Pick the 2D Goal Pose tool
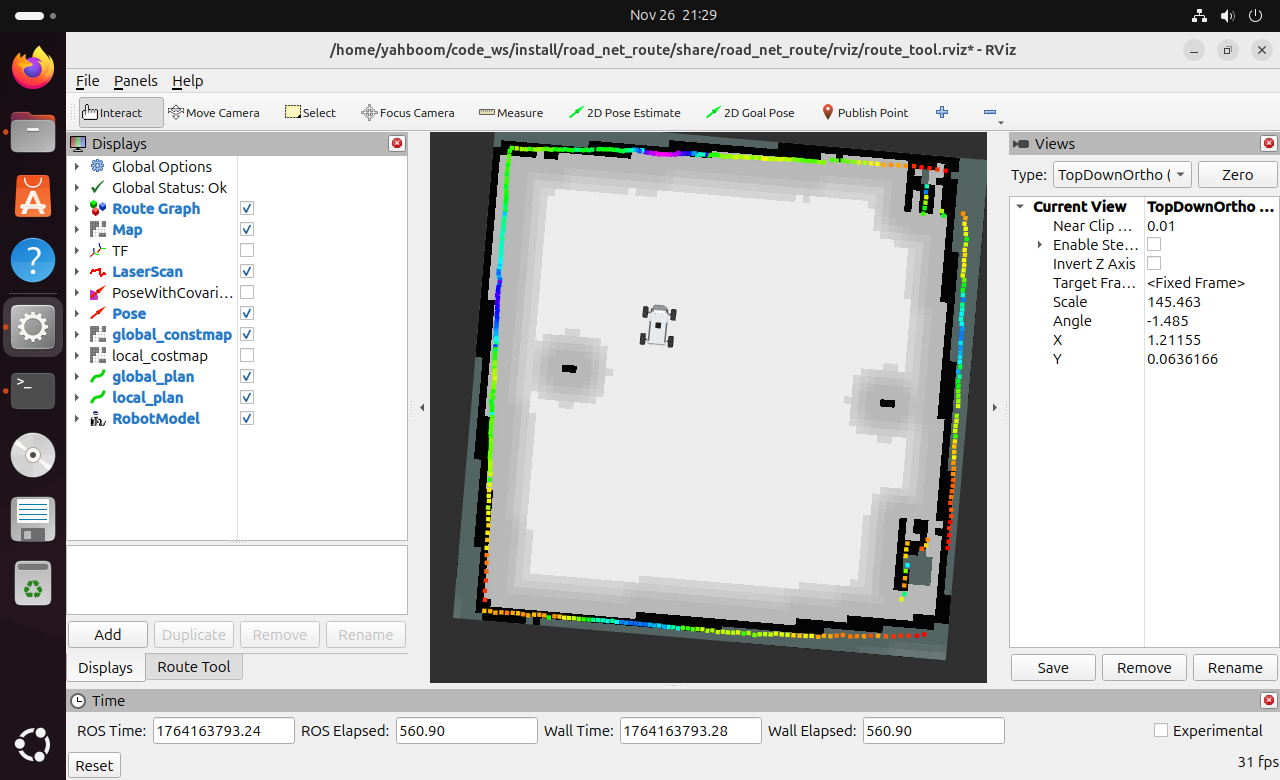1280x780 pixels. (x=750, y=113)
